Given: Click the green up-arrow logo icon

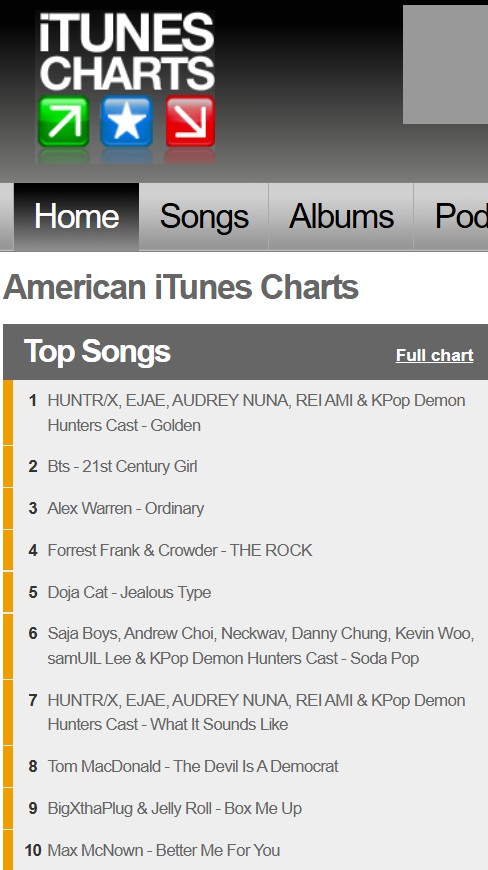Looking at the screenshot, I should point(63,122).
